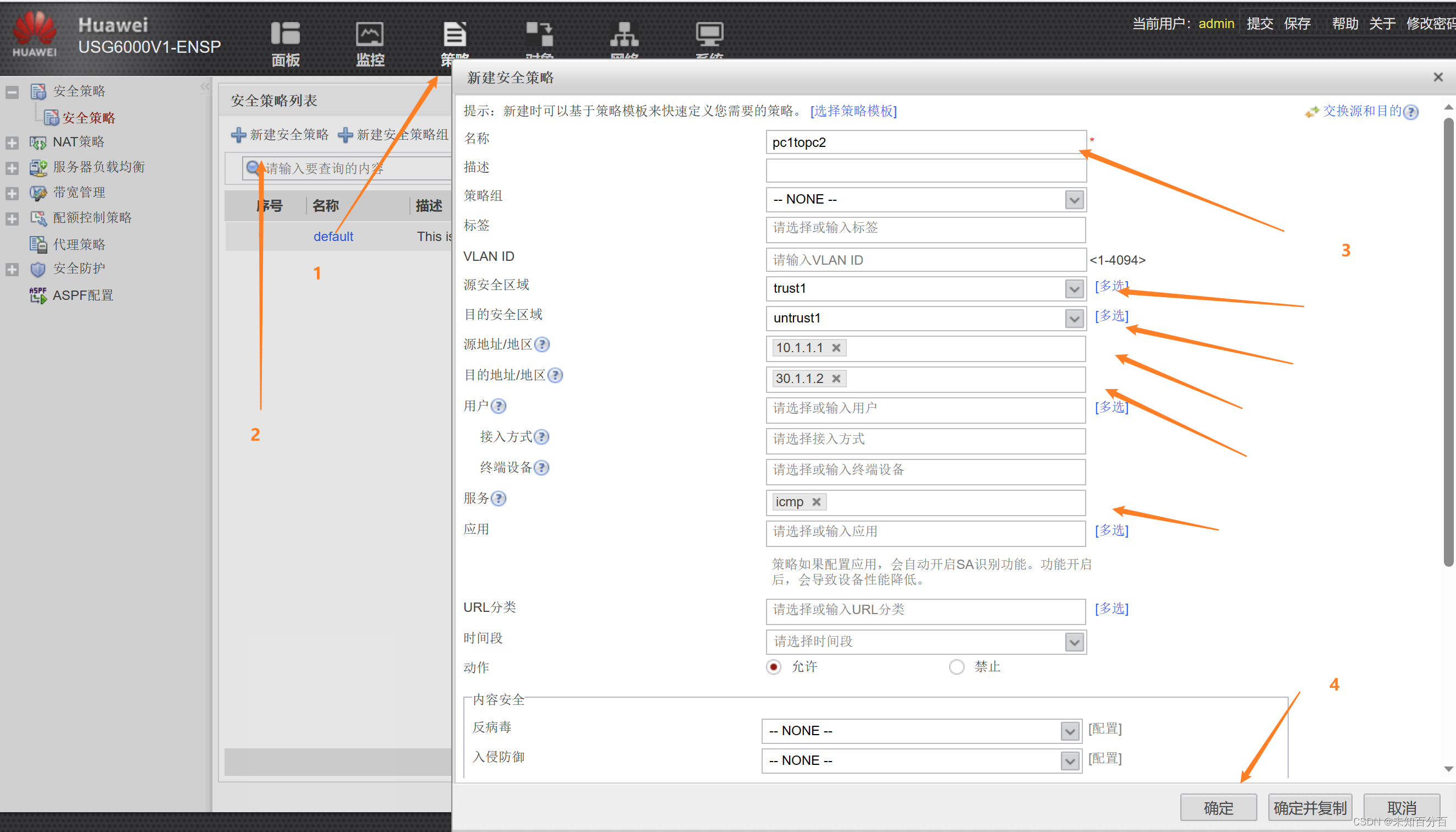Collapse the 安全策略 tree node
This screenshot has height=832, width=1456.
tap(12, 92)
